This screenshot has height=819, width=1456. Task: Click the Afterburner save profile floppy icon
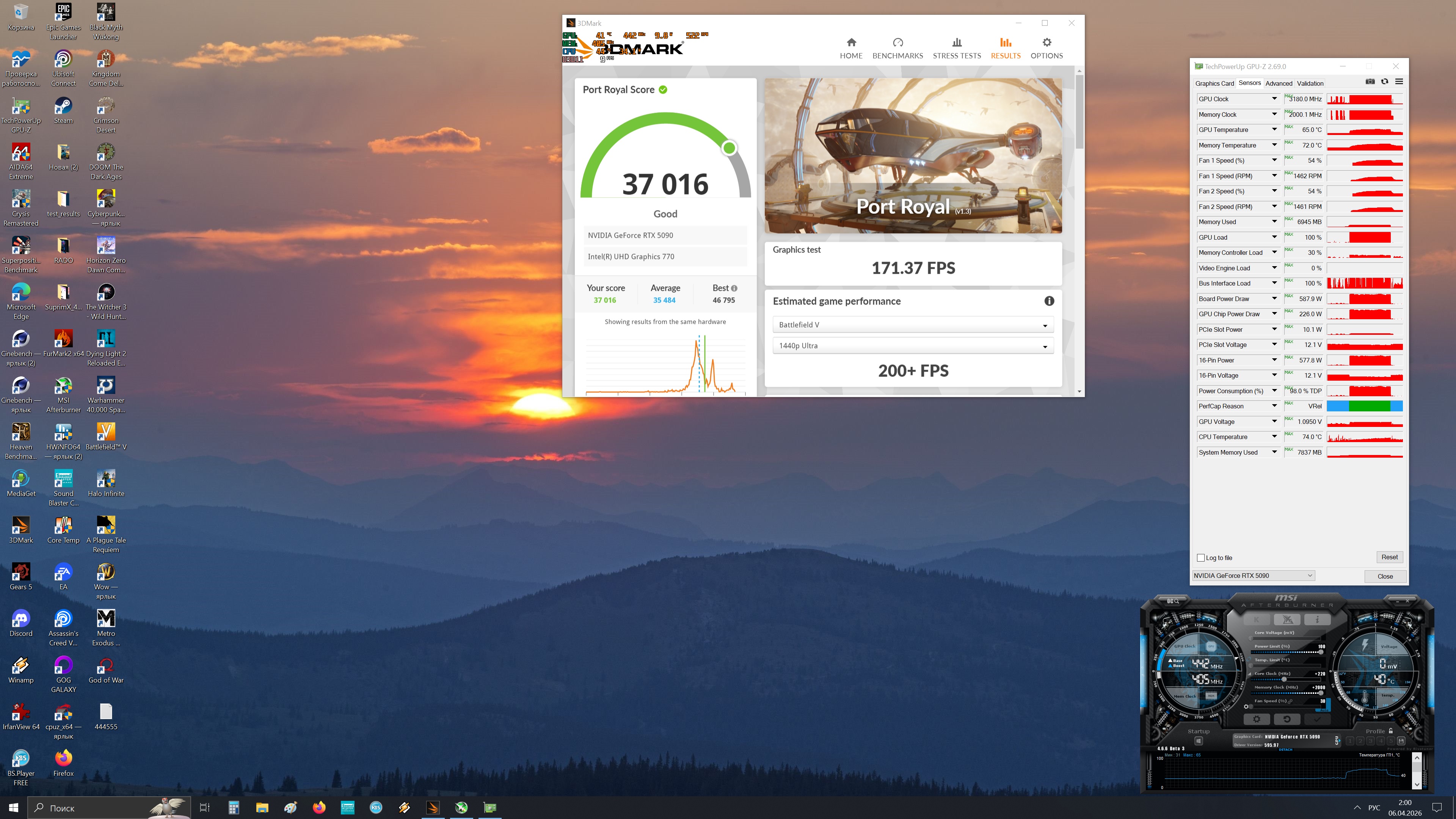click(1401, 741)
